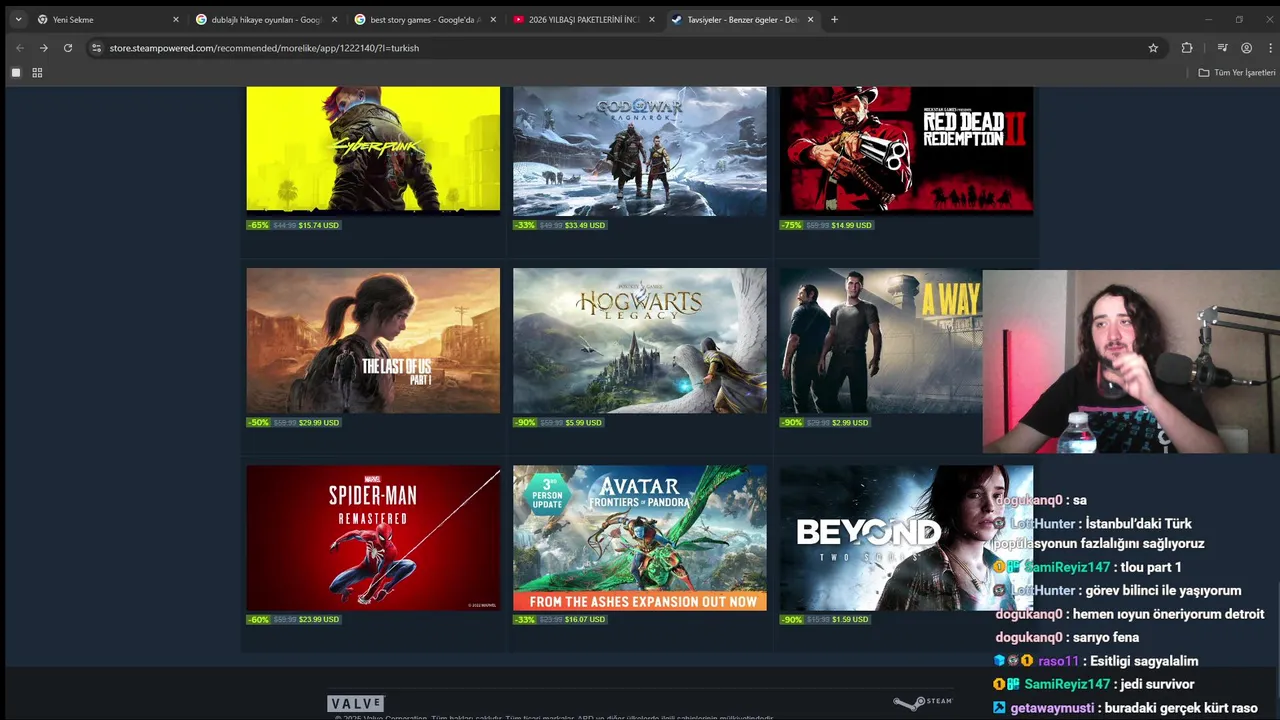Click the $16.07 USD Avatar price
The image size is (1280, 720).
click(585, 619)
